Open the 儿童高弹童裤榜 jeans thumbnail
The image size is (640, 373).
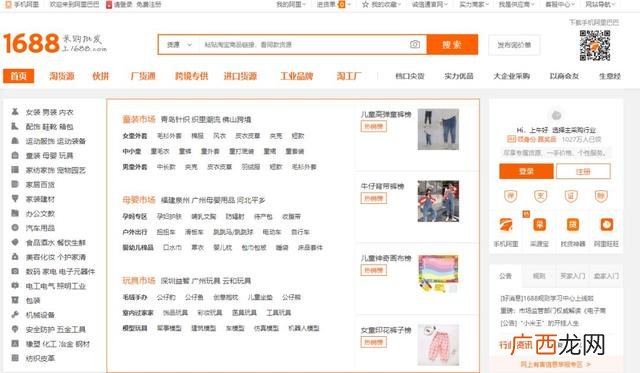438,129
